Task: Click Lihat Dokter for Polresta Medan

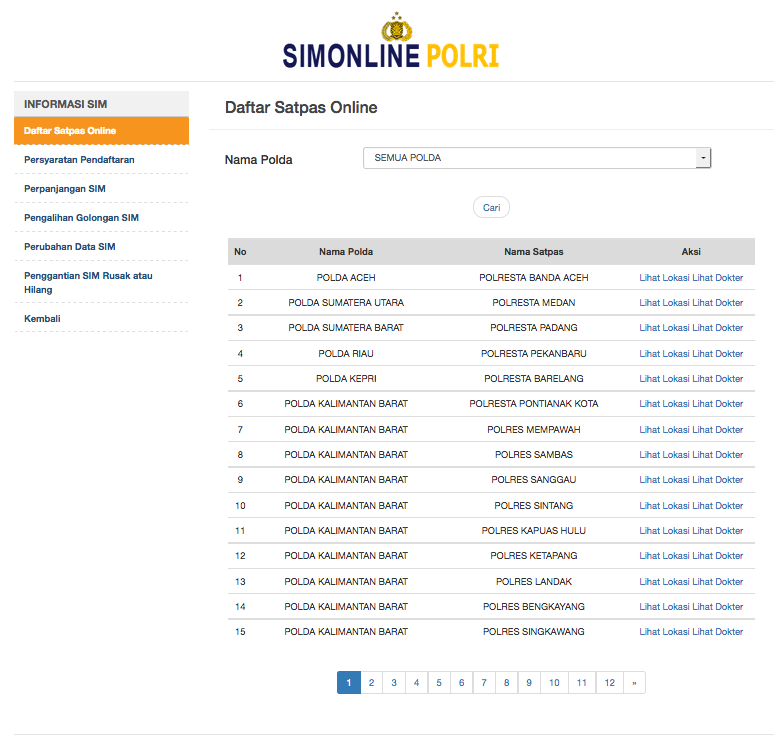Action: pyautogui.click(x=718, y=302)
